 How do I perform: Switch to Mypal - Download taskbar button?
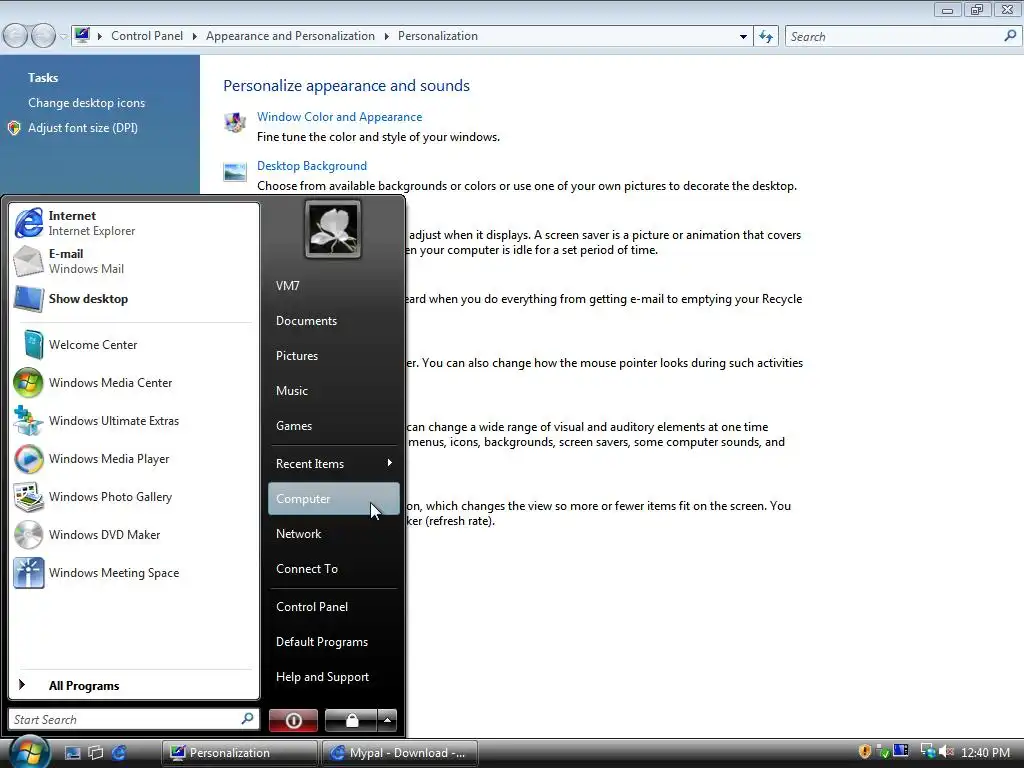tap(400, 753)
